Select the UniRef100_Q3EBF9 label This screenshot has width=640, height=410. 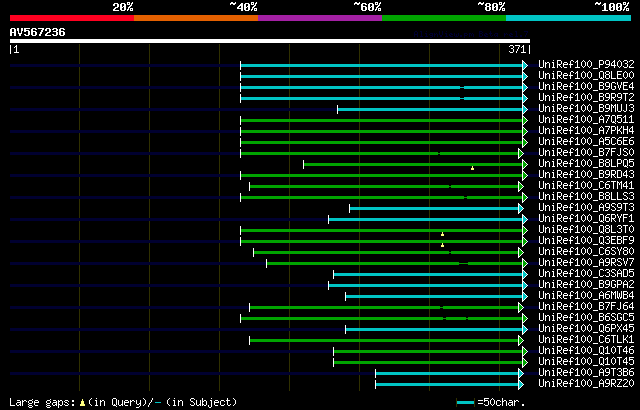coord(586,241)
